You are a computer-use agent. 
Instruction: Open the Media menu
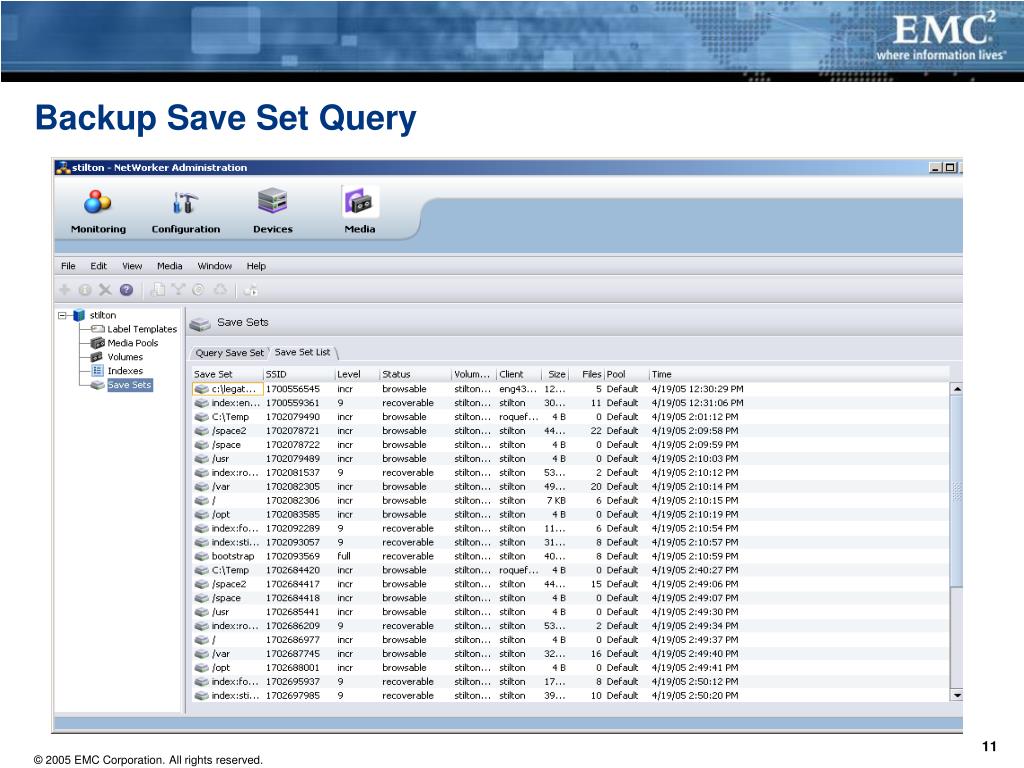tap(170, 266)
